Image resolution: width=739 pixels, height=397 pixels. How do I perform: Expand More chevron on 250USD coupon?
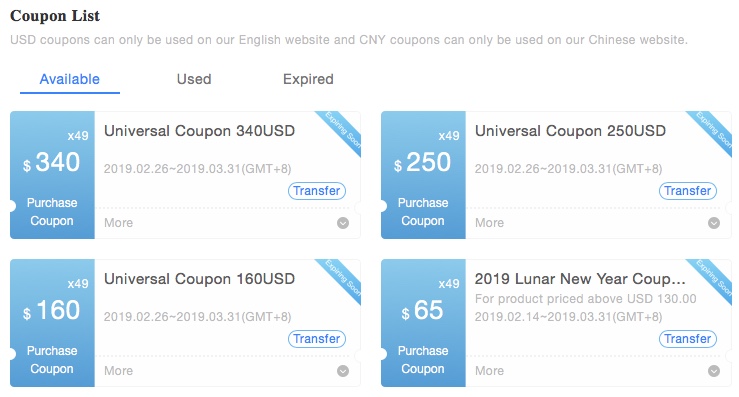pos(714,223)
